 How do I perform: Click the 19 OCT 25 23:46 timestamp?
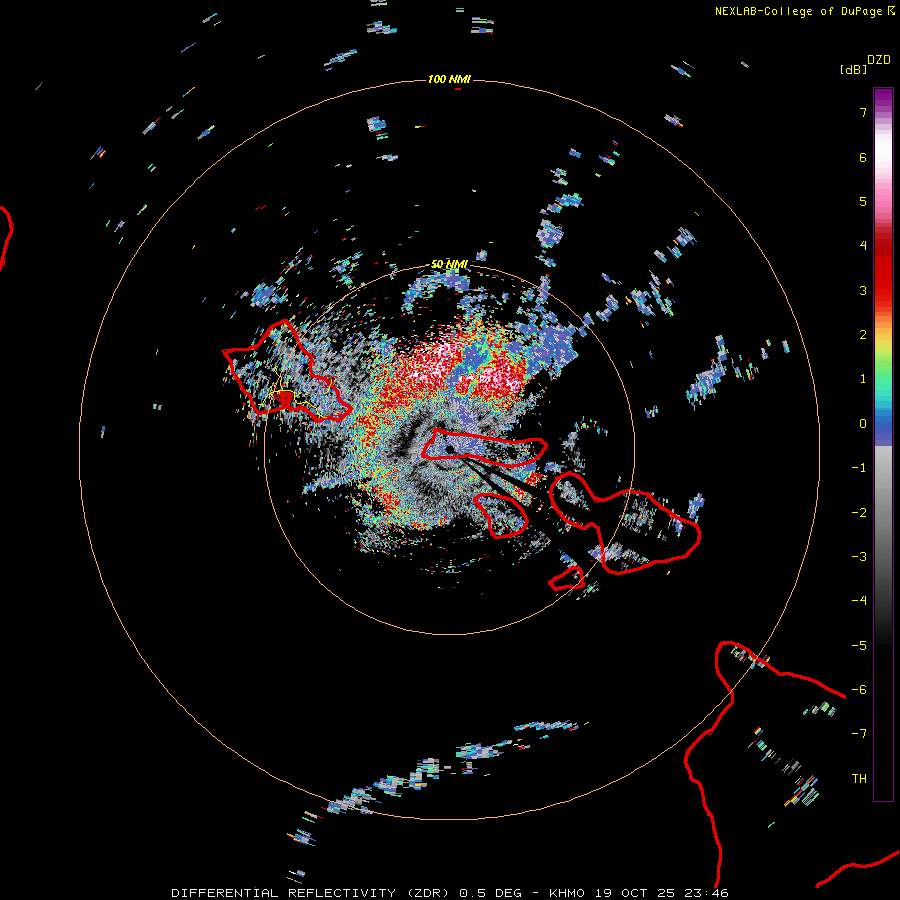coord(662,893)
